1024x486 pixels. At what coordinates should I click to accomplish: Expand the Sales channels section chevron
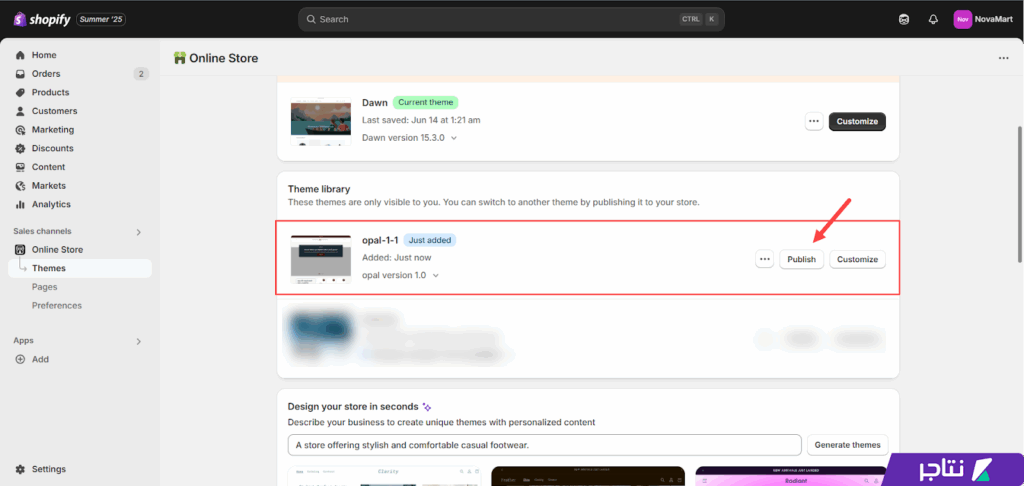(x=139, y=232)
